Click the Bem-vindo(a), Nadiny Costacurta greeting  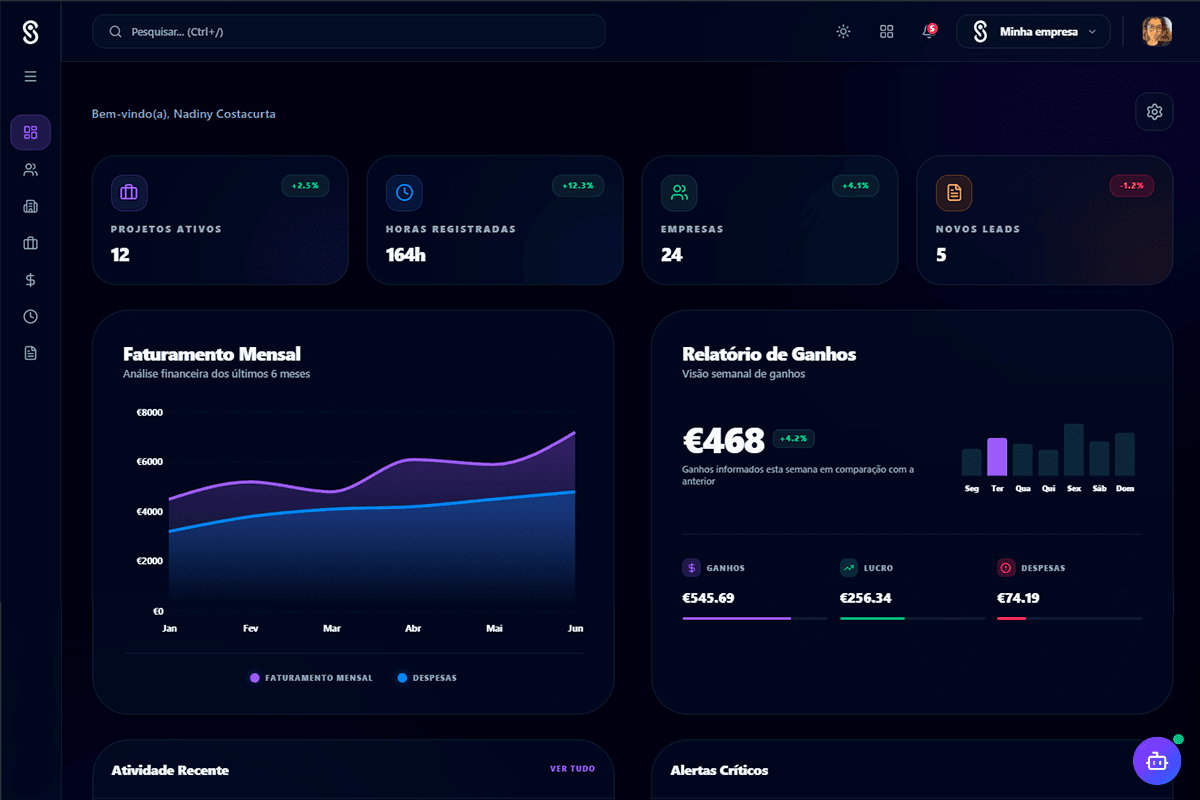tap(184, 114)
